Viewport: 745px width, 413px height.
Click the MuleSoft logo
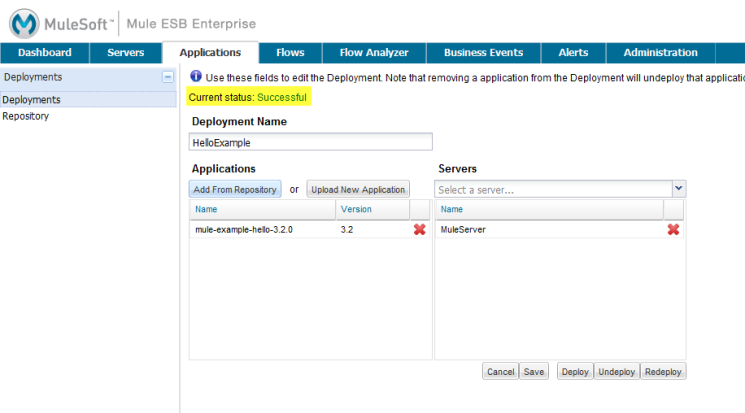pos(62,23)
